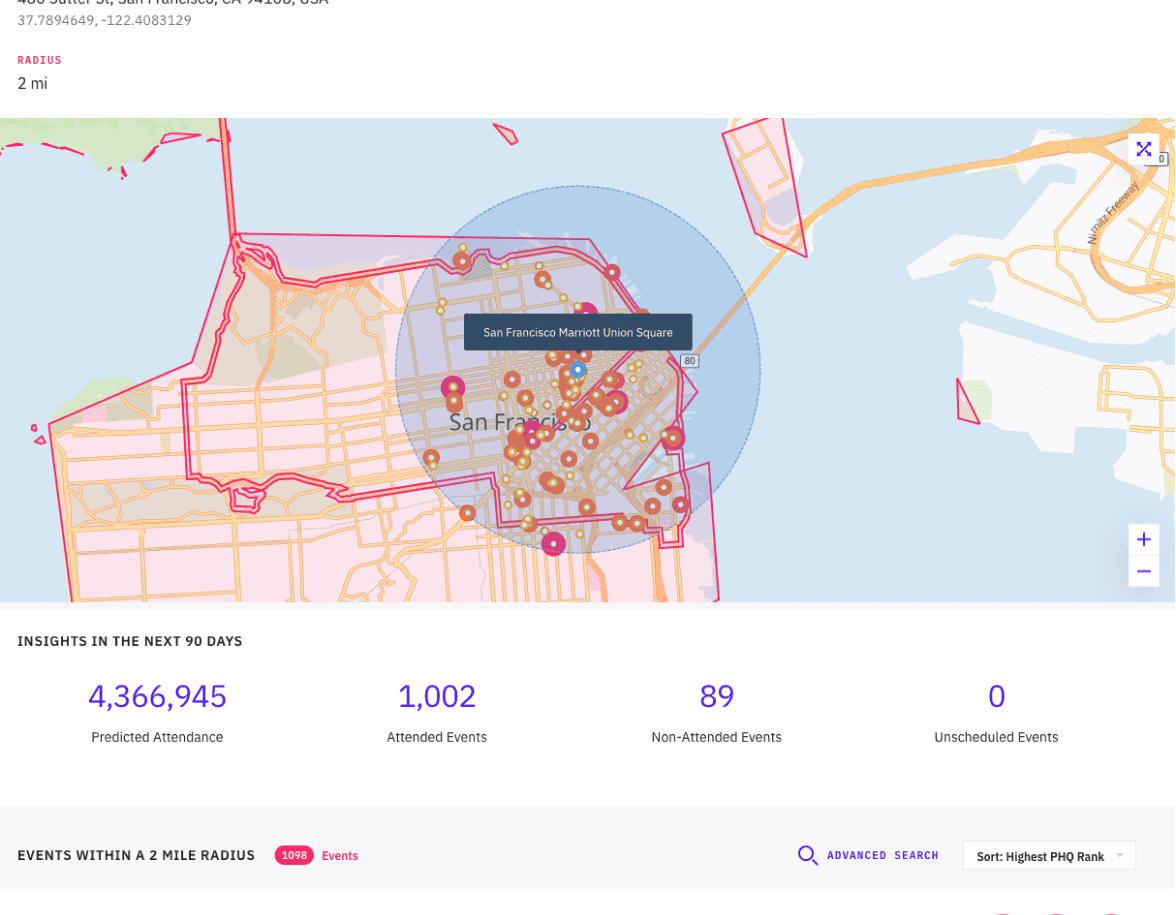Viewport: 1176px width, 915px height.
Task: Click the blue hotel location pin
Action: pyautogui.click(x=578, y=370)
